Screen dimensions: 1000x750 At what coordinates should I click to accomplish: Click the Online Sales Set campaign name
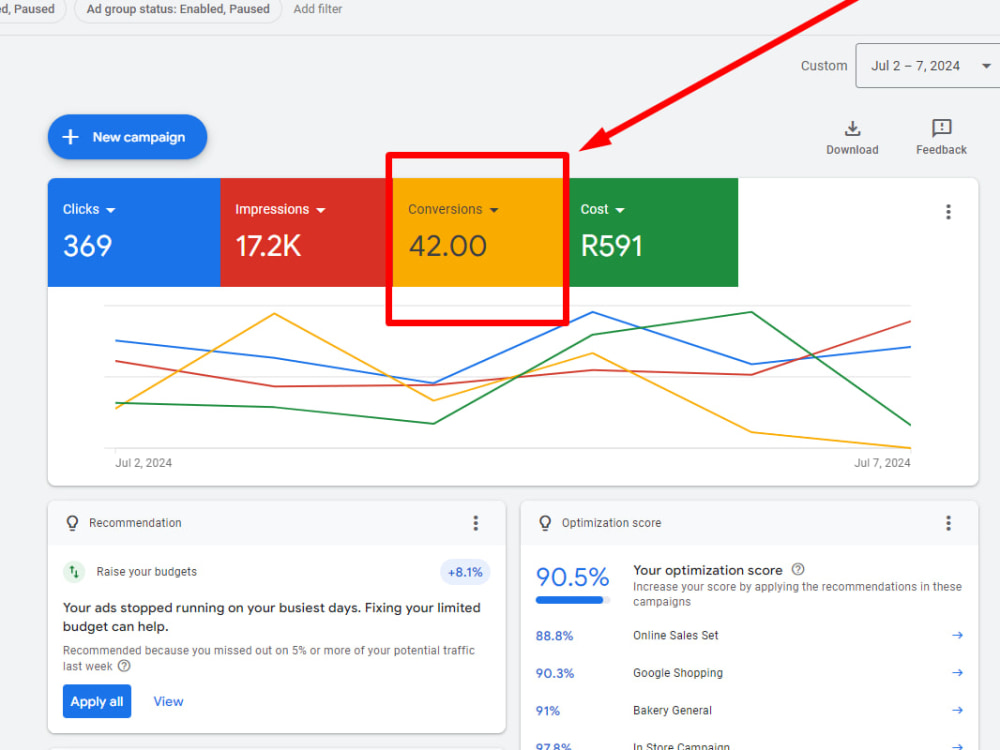(x=675, y=635)
